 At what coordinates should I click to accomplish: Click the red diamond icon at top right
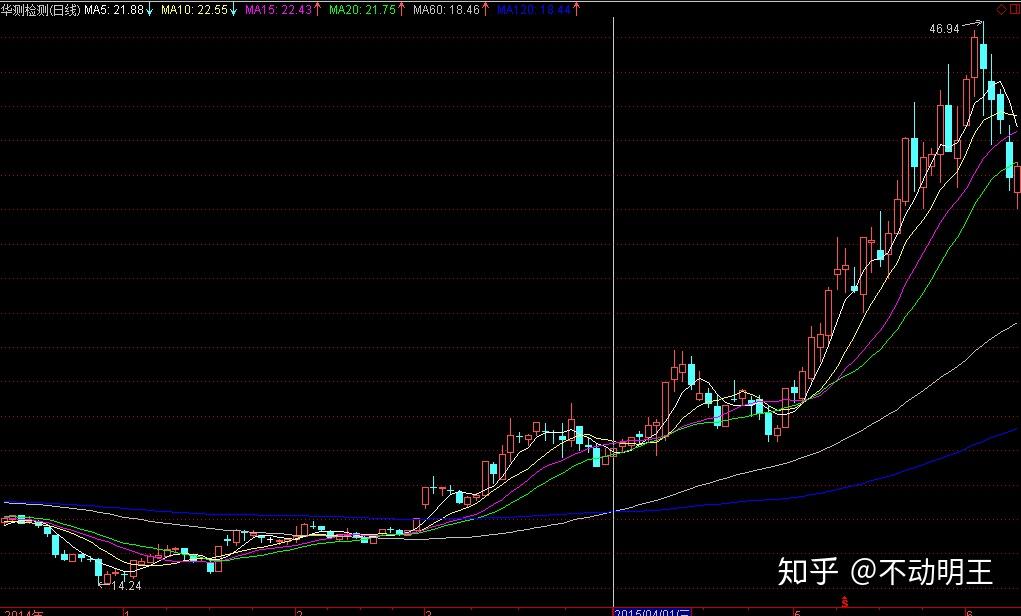click(x=1001, y=9)
